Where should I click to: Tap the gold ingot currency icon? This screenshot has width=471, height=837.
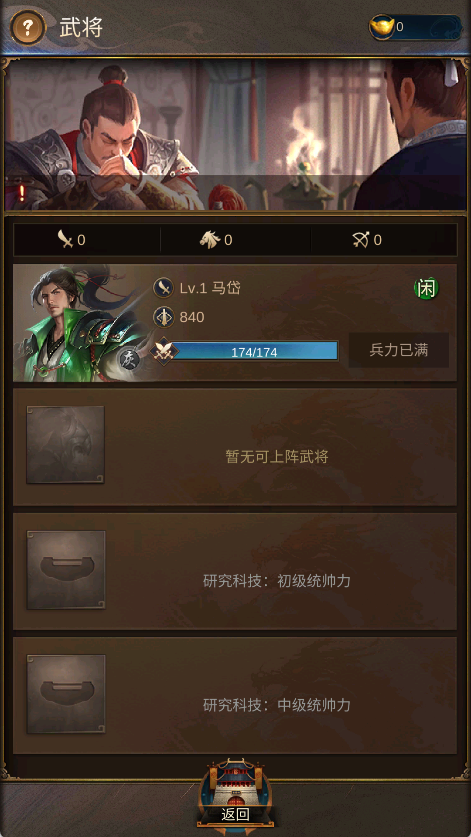coord(381,27)
